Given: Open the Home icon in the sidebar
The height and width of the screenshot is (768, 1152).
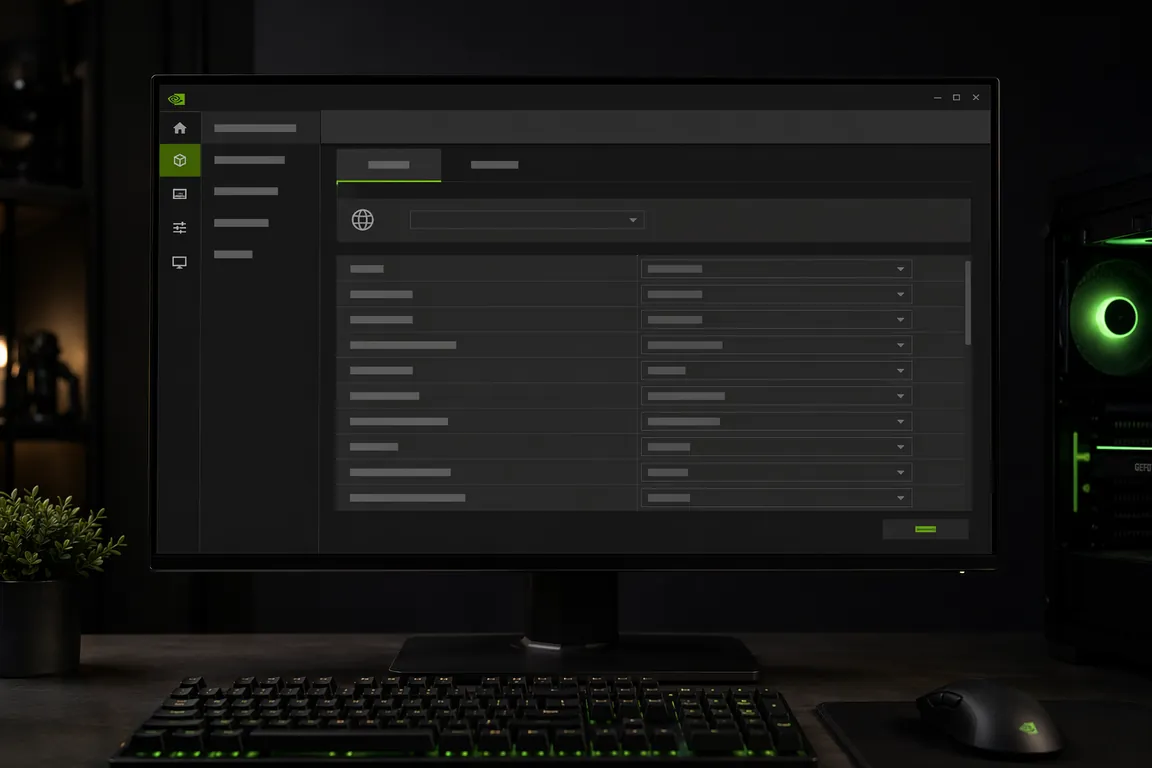Looking at the screenshot, I should (179, 128).
